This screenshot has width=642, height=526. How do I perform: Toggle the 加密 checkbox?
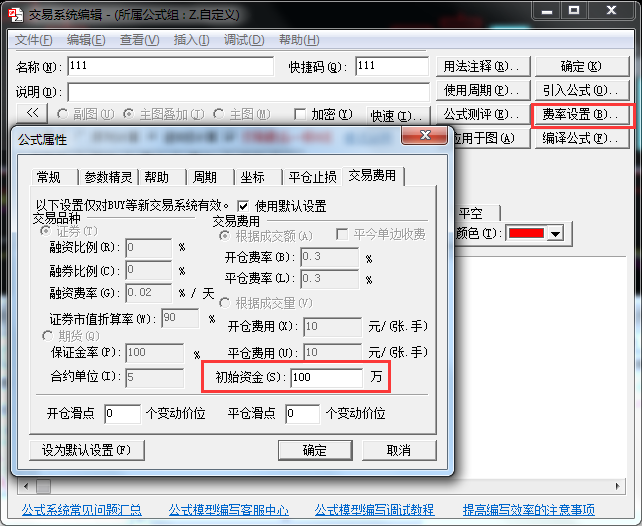click(300, 114)
